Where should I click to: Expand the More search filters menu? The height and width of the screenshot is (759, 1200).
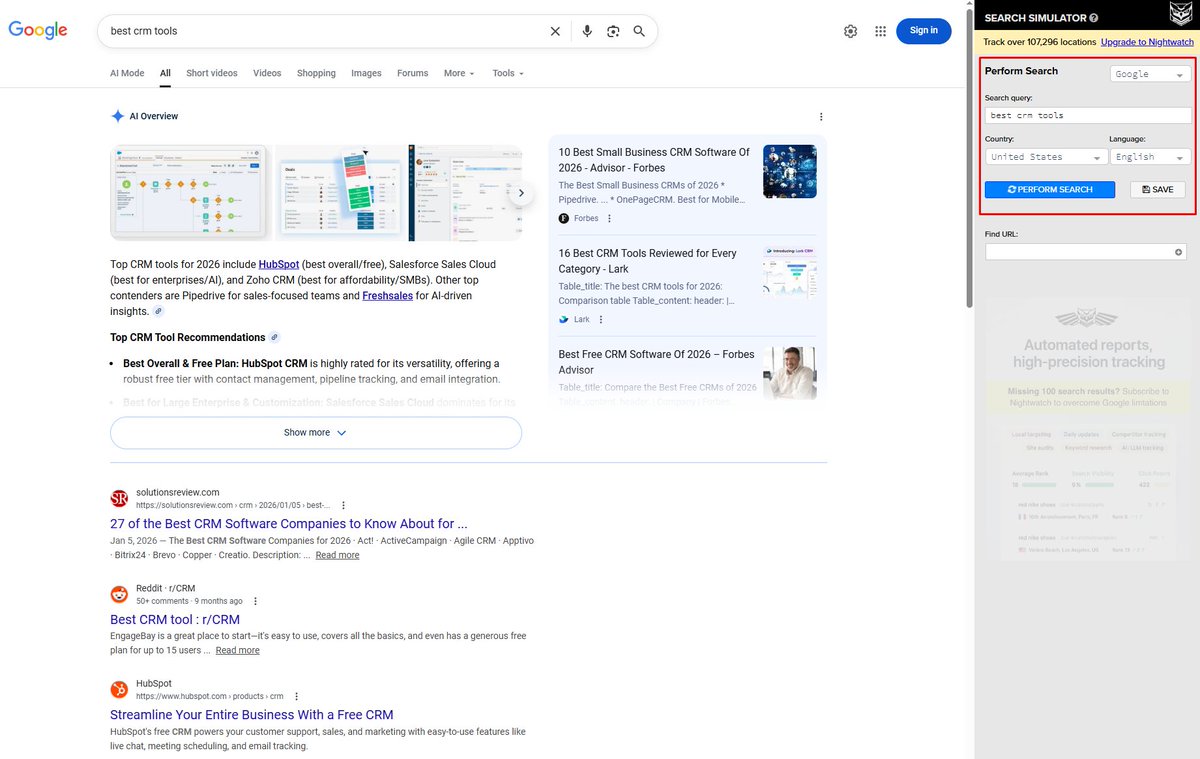pos(459,73)
